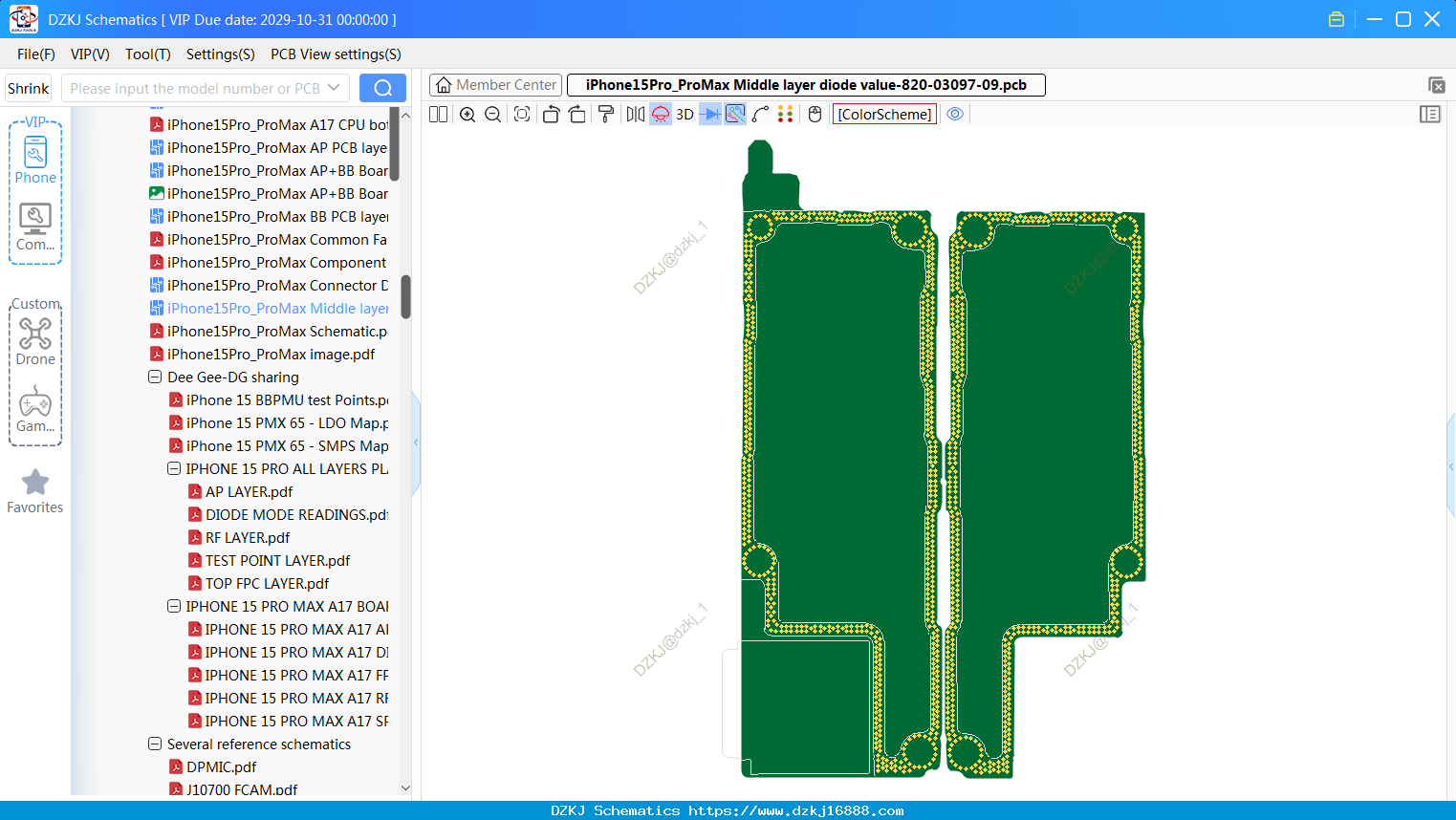This screenshot has height=820, width=1456.
Task: Close the open PCB tab with the X icon
Action: click(1436, 85)
